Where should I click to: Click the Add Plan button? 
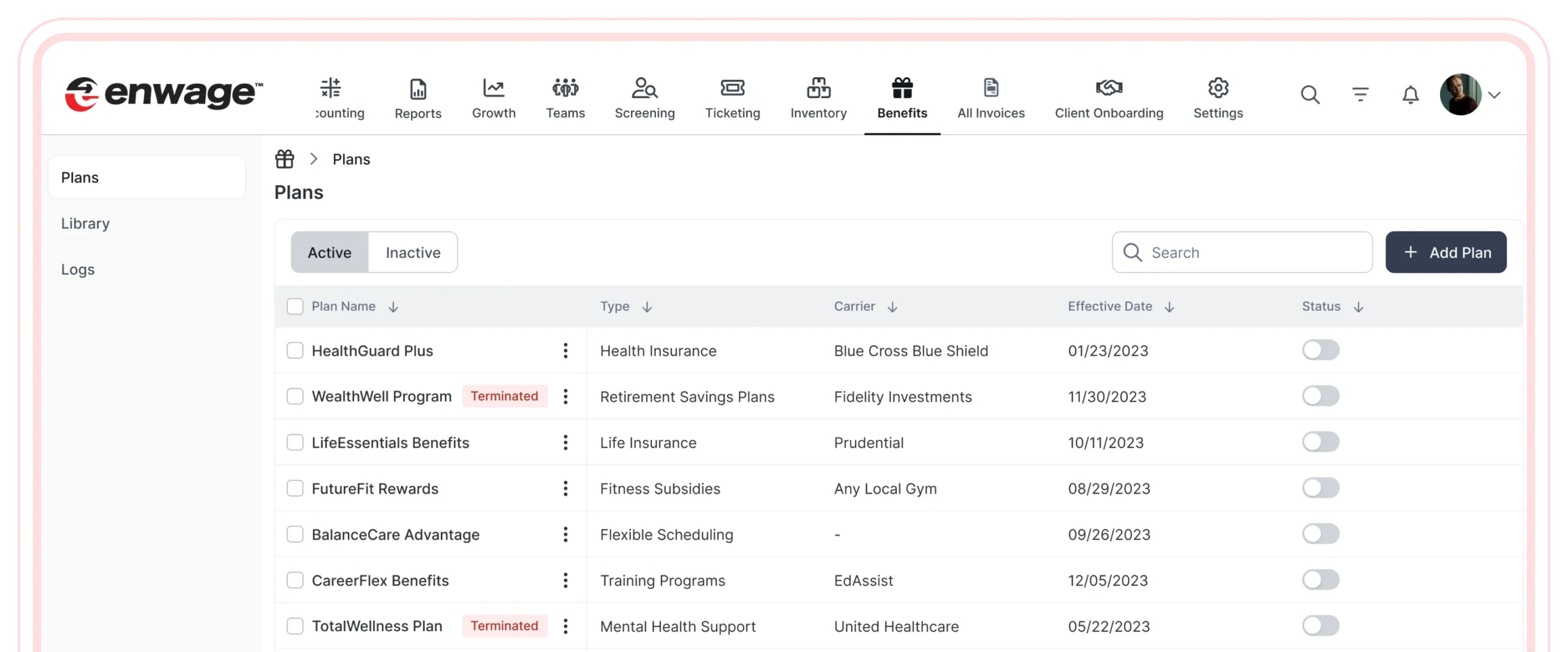[x=1445, y=252]
